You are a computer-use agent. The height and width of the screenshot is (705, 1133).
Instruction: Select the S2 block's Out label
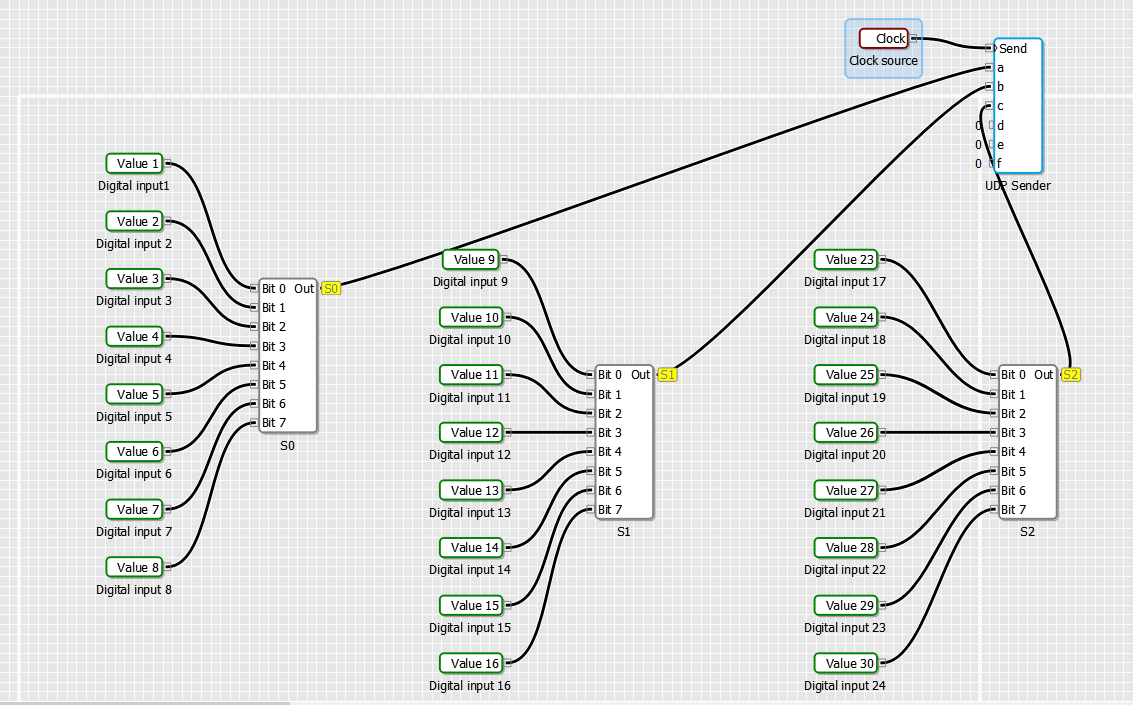point(1043,374)
